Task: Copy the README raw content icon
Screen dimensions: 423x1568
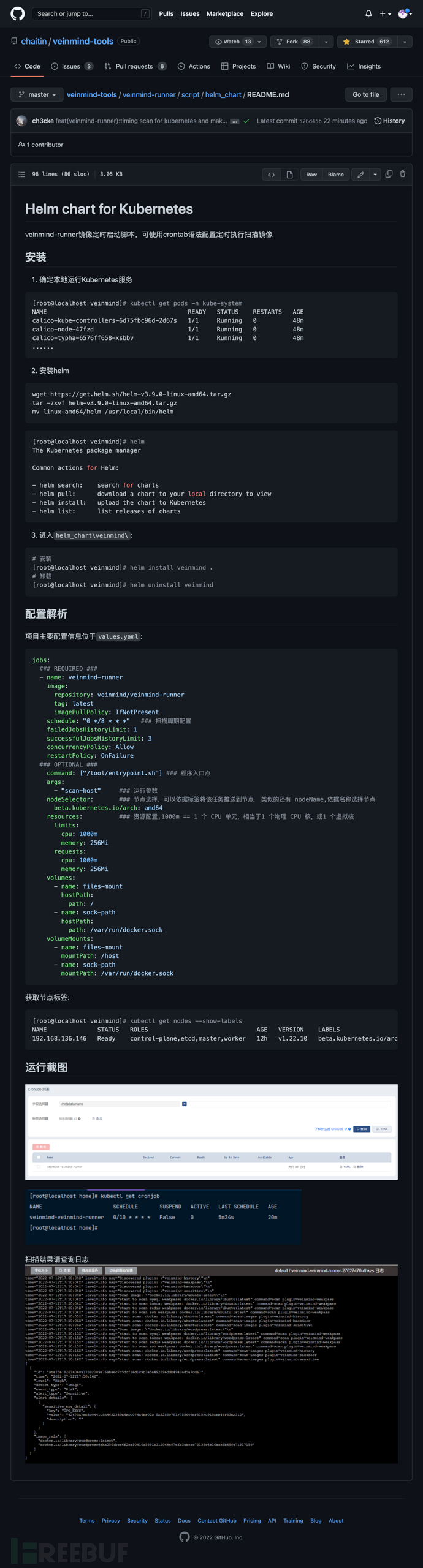Action: 389,174
